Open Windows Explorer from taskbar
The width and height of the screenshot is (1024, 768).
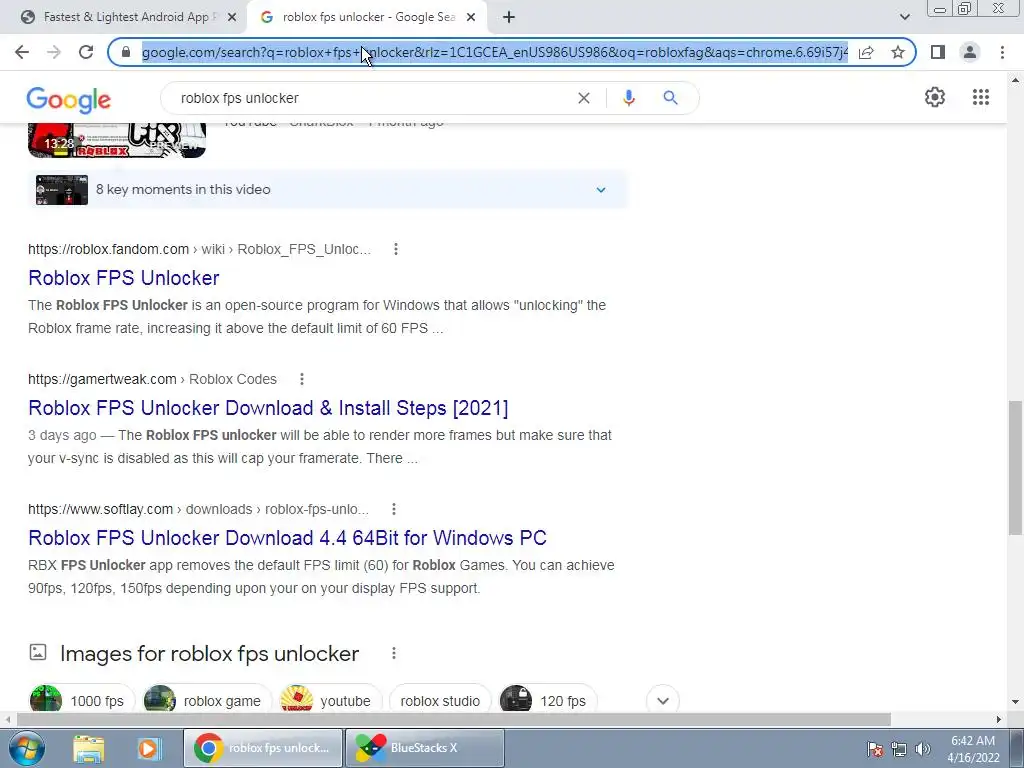coord(89,748)
